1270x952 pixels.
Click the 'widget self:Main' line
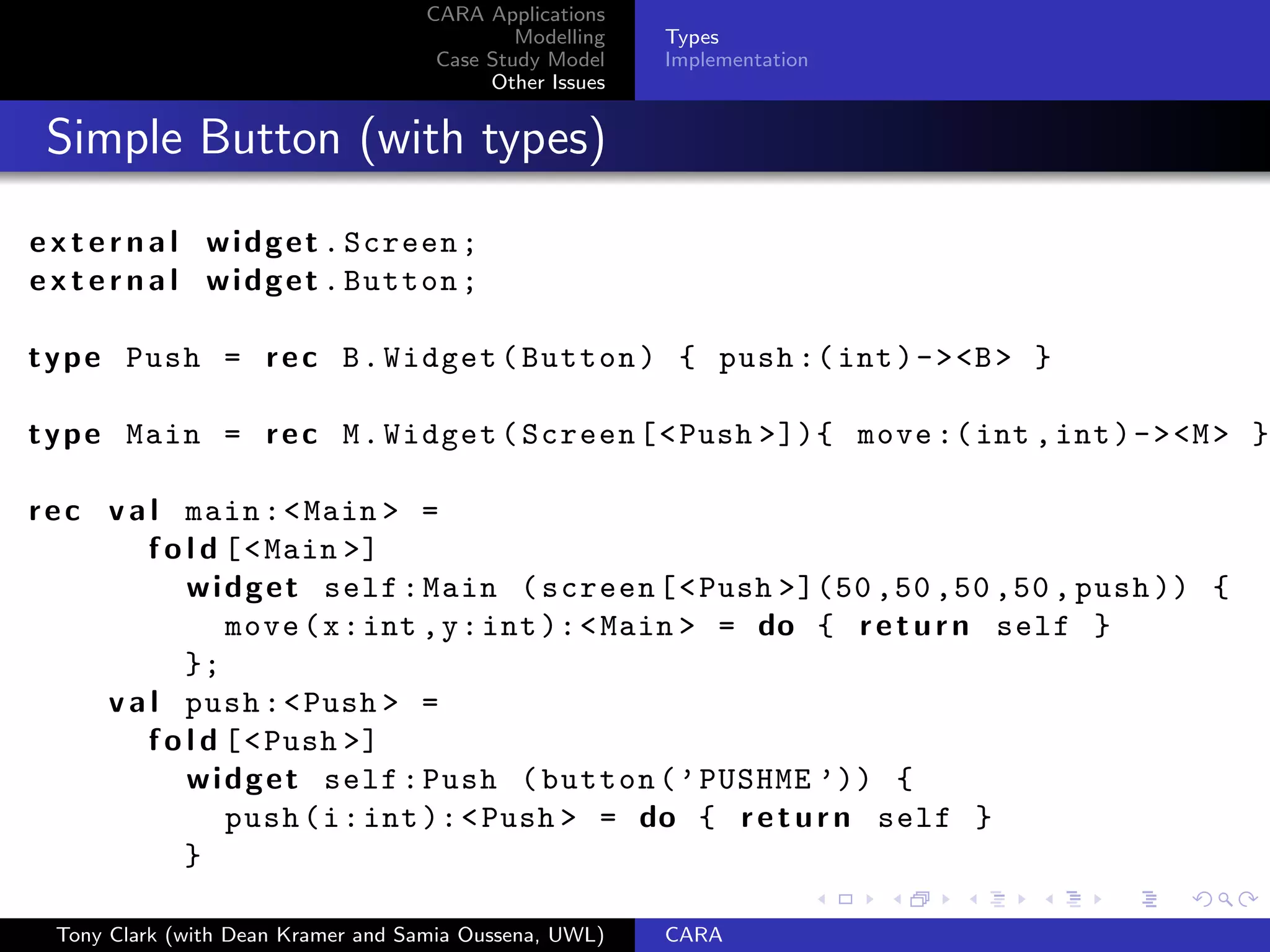tap(708, 588)
